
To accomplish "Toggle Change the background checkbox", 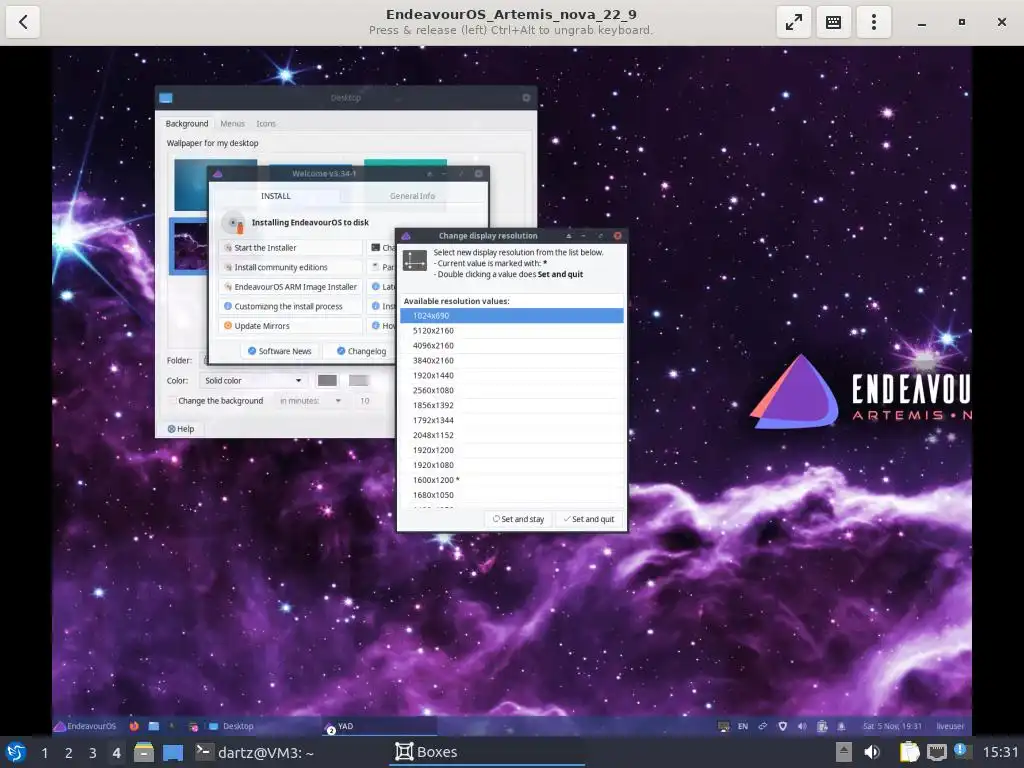I will (172, 401).
